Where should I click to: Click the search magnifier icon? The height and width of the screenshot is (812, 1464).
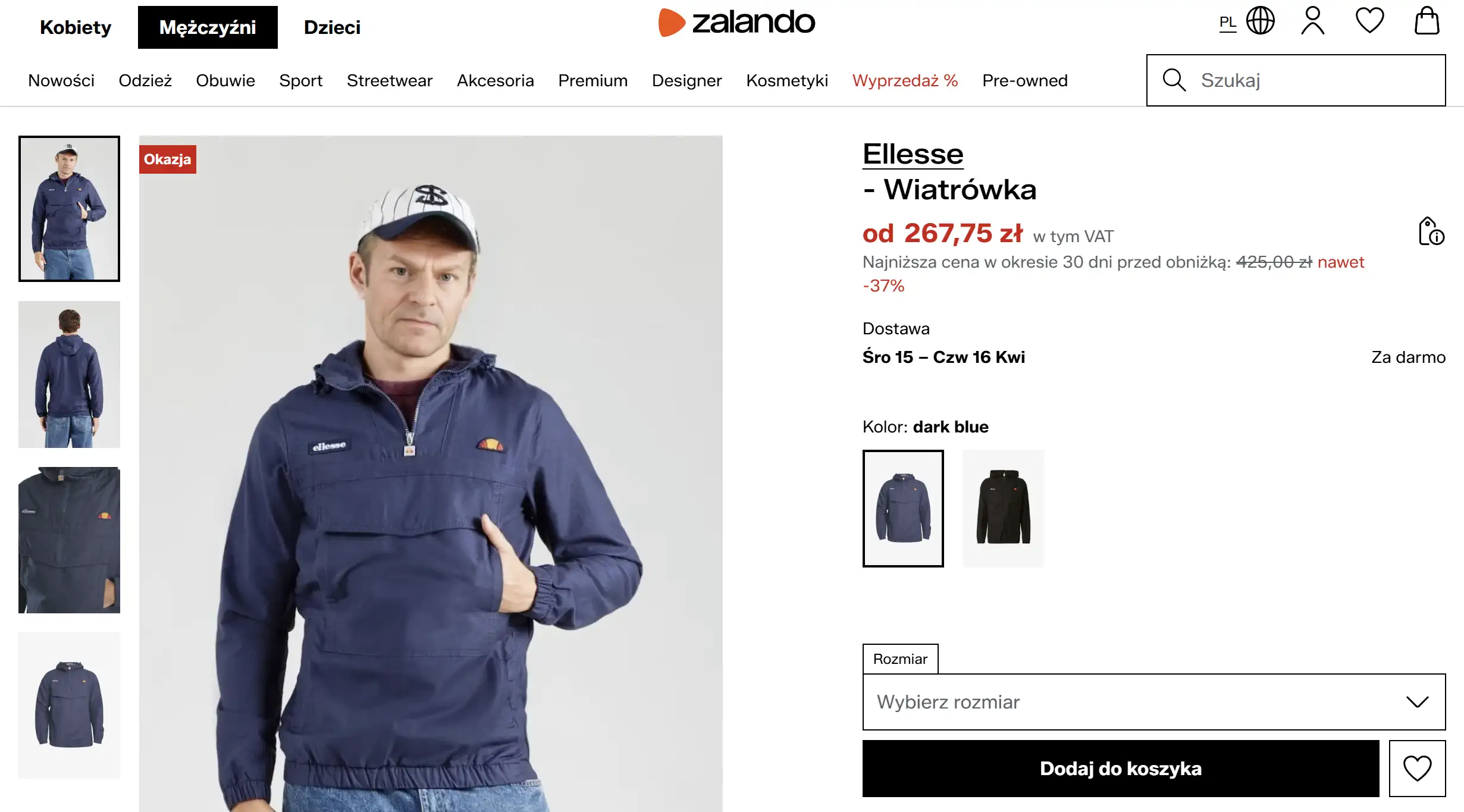pos(1173,80)
